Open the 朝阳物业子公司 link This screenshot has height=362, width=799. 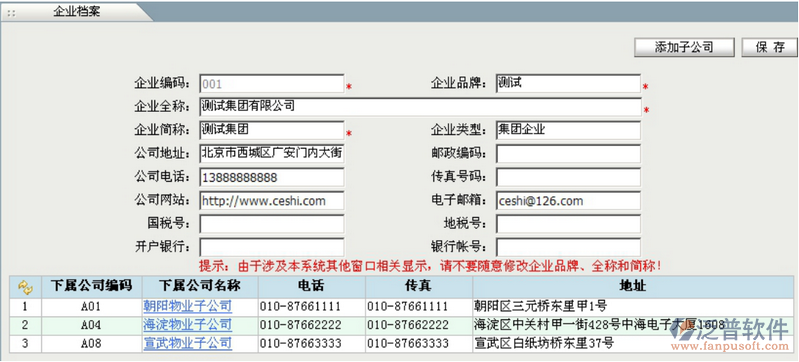click(188, 306)
